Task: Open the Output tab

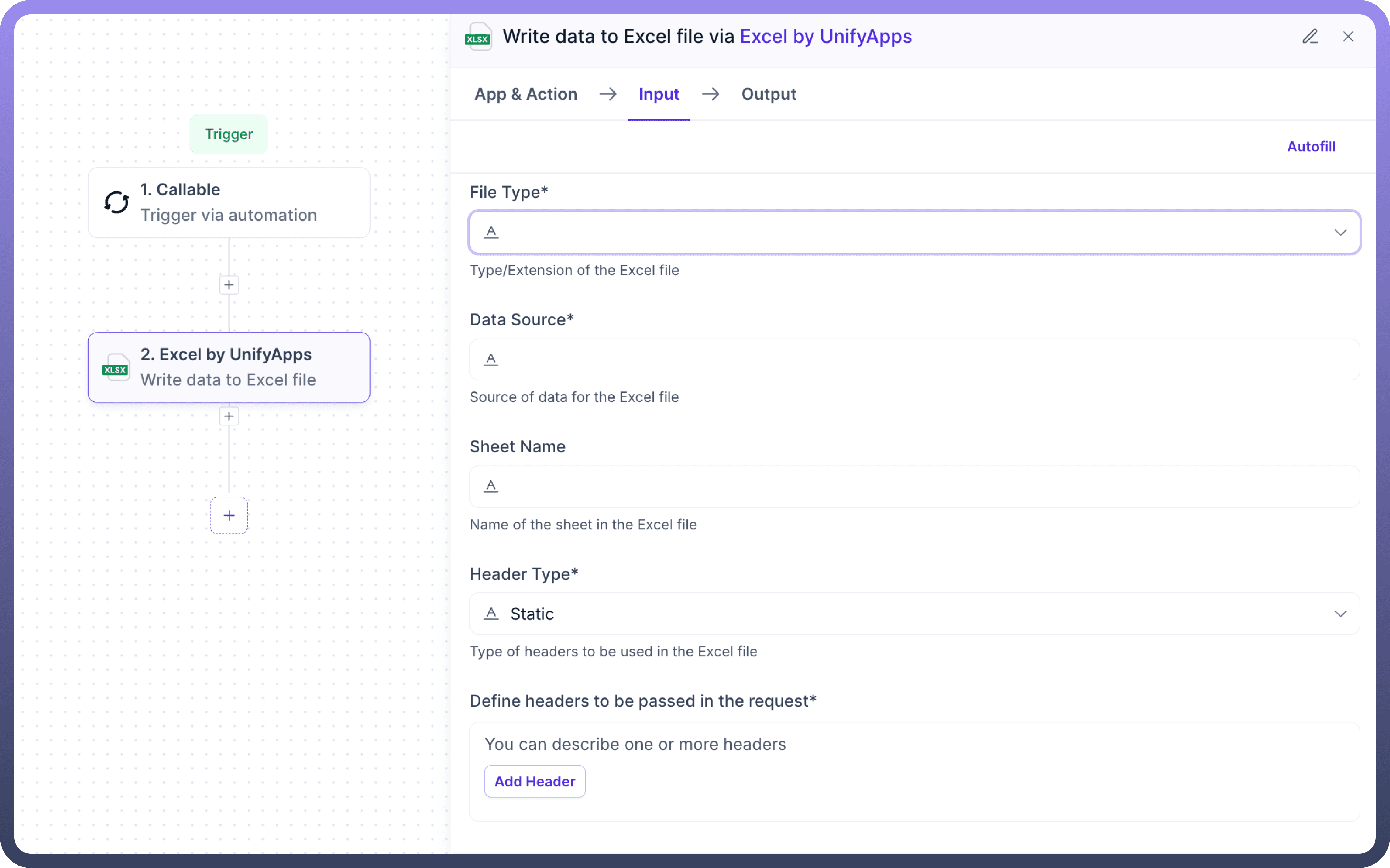Action: pyautogui.click(x=768, y=94)
